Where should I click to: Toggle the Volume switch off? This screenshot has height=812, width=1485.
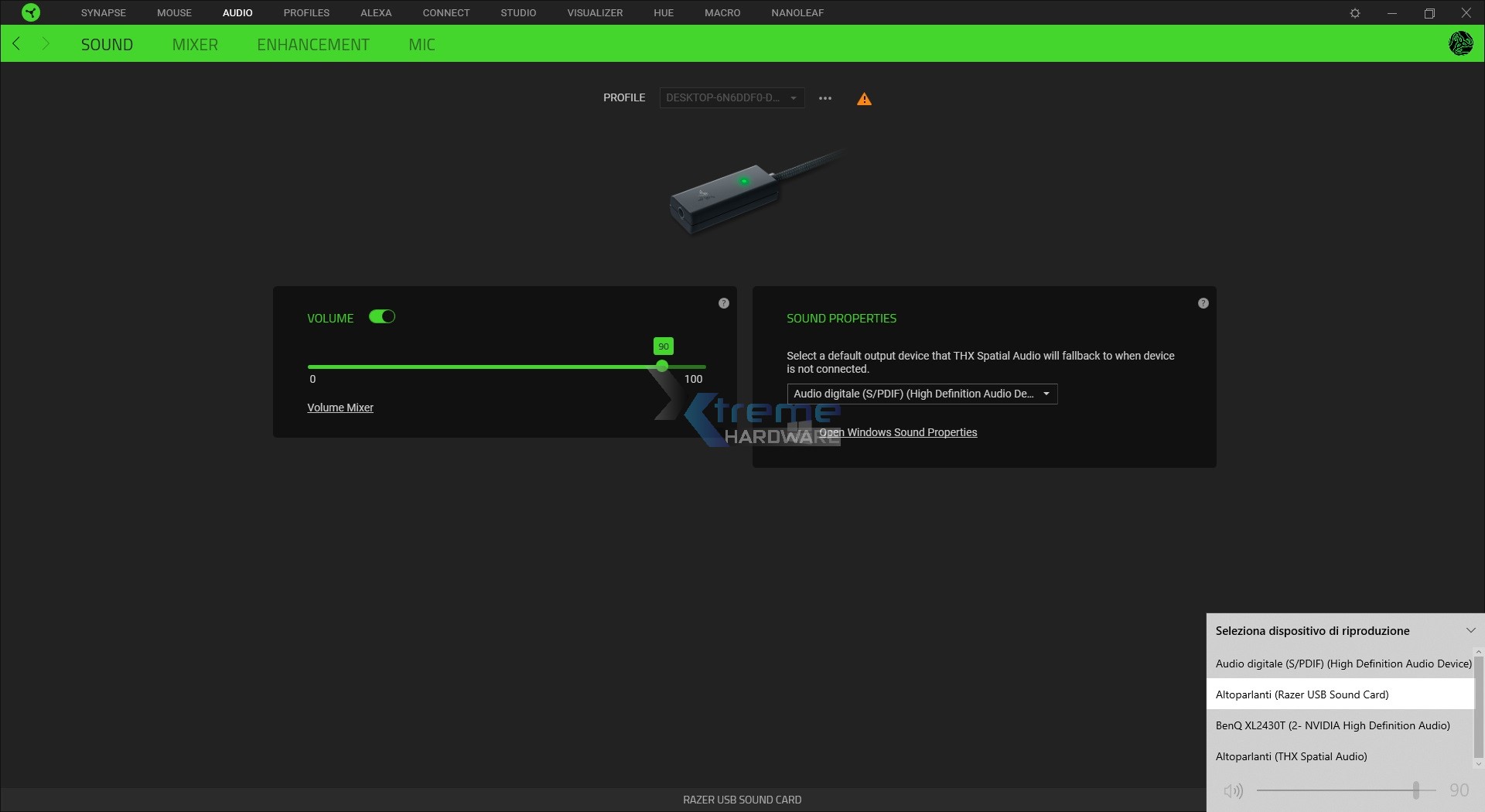pyautogui.click(x=382, y=317)
